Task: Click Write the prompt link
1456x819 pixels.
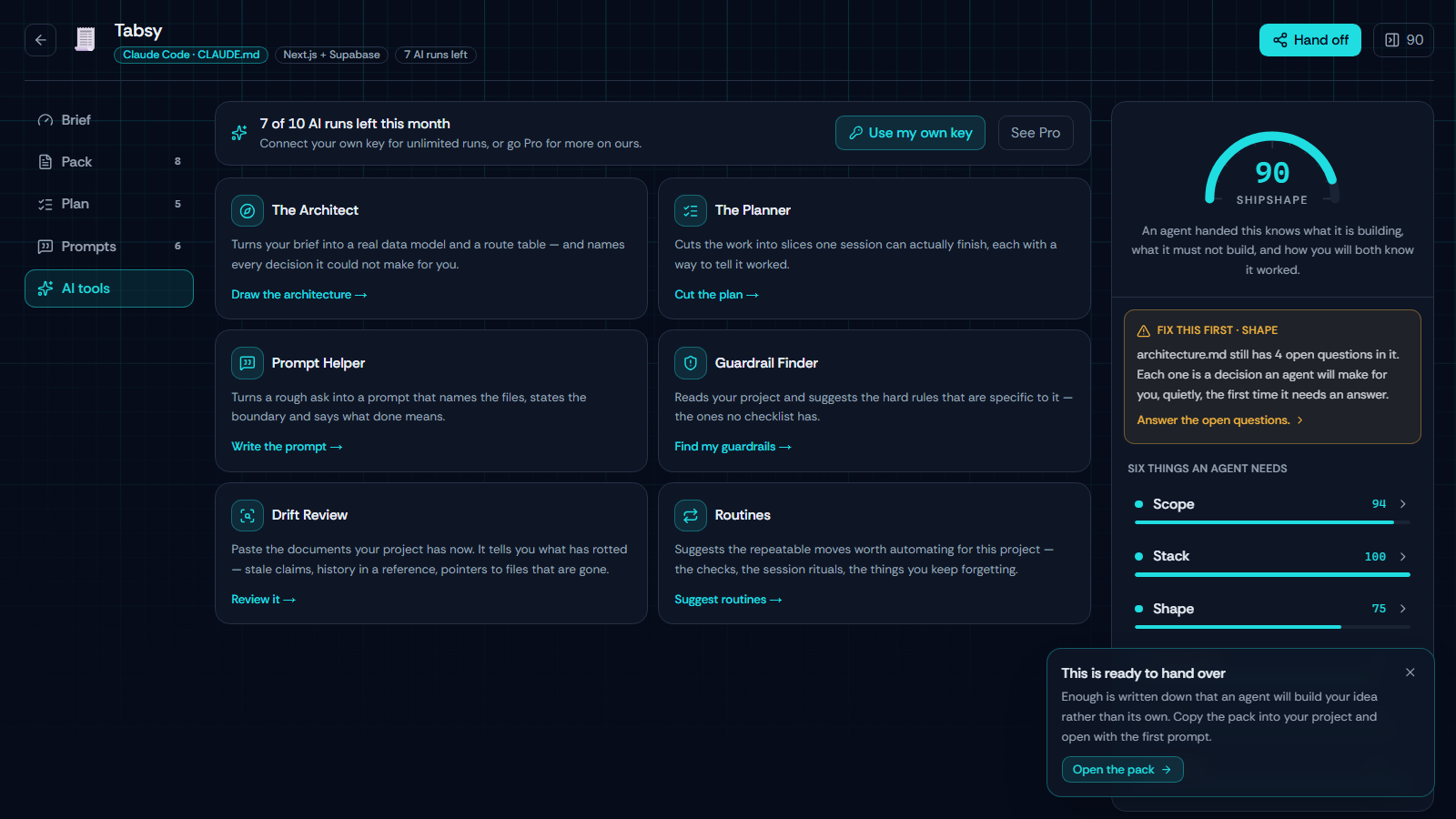Action: (x=287, y=447)
